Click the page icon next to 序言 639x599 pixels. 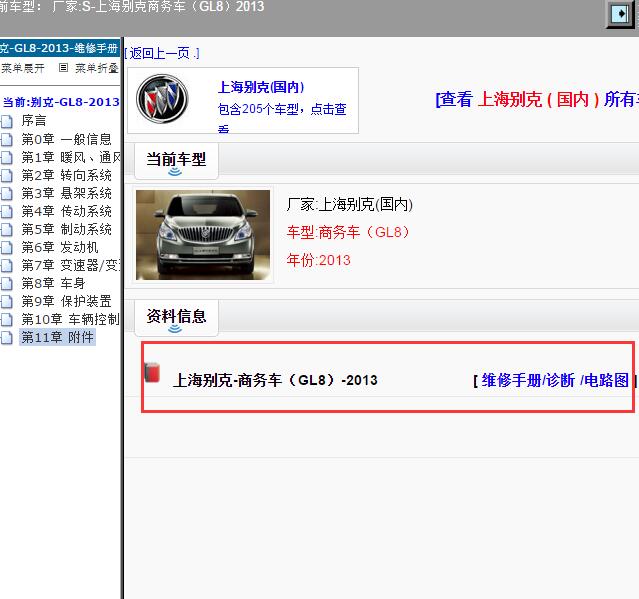[7, 121]
